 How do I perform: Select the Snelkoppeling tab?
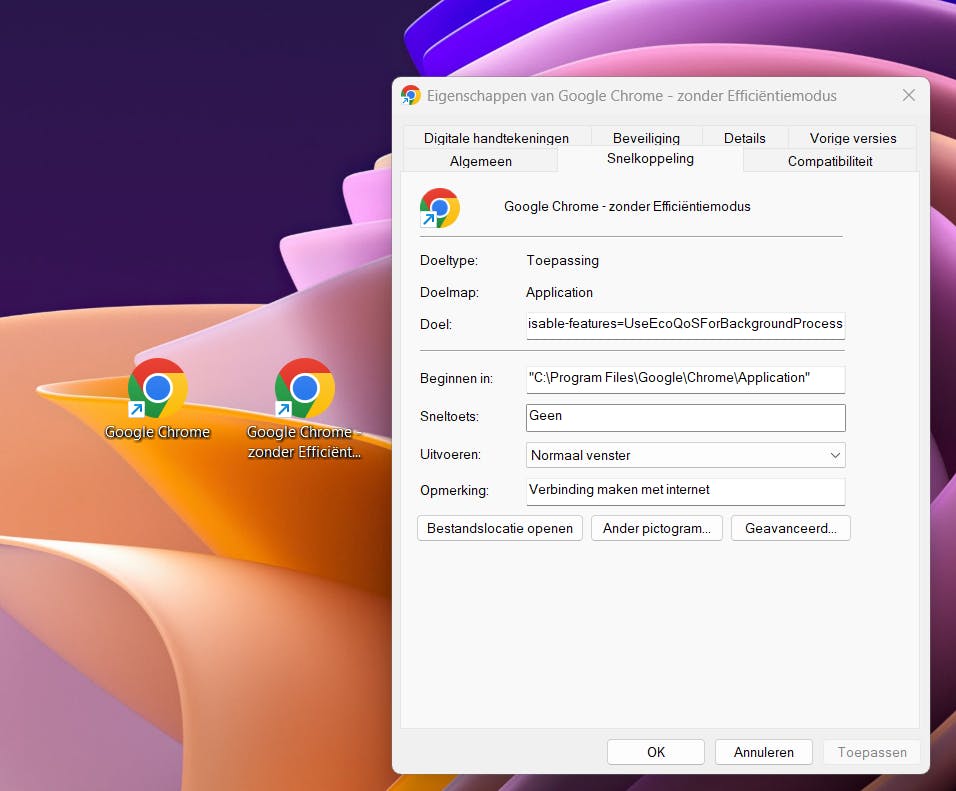click(x=650, y=159)
